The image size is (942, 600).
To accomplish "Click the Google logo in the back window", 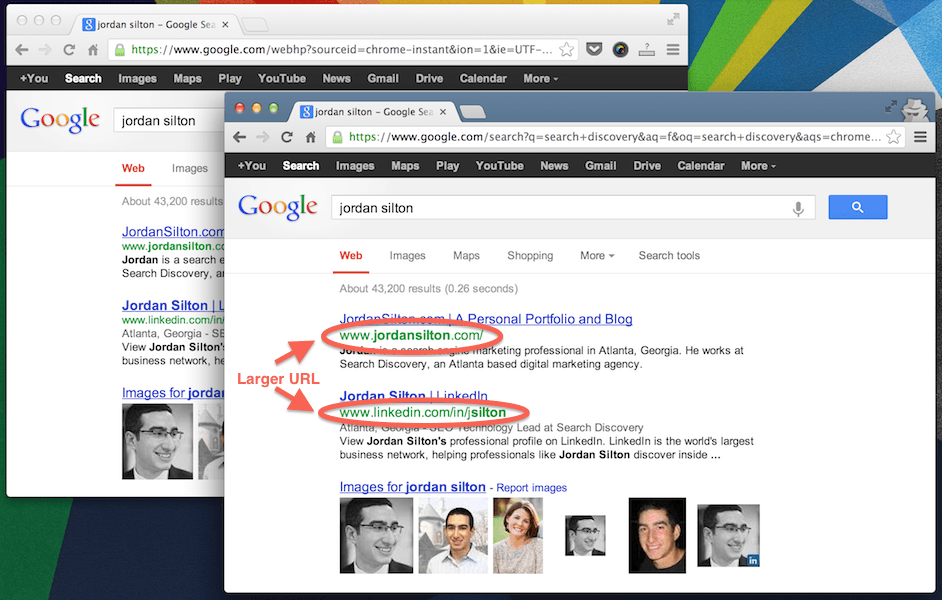I will [60, 120].
